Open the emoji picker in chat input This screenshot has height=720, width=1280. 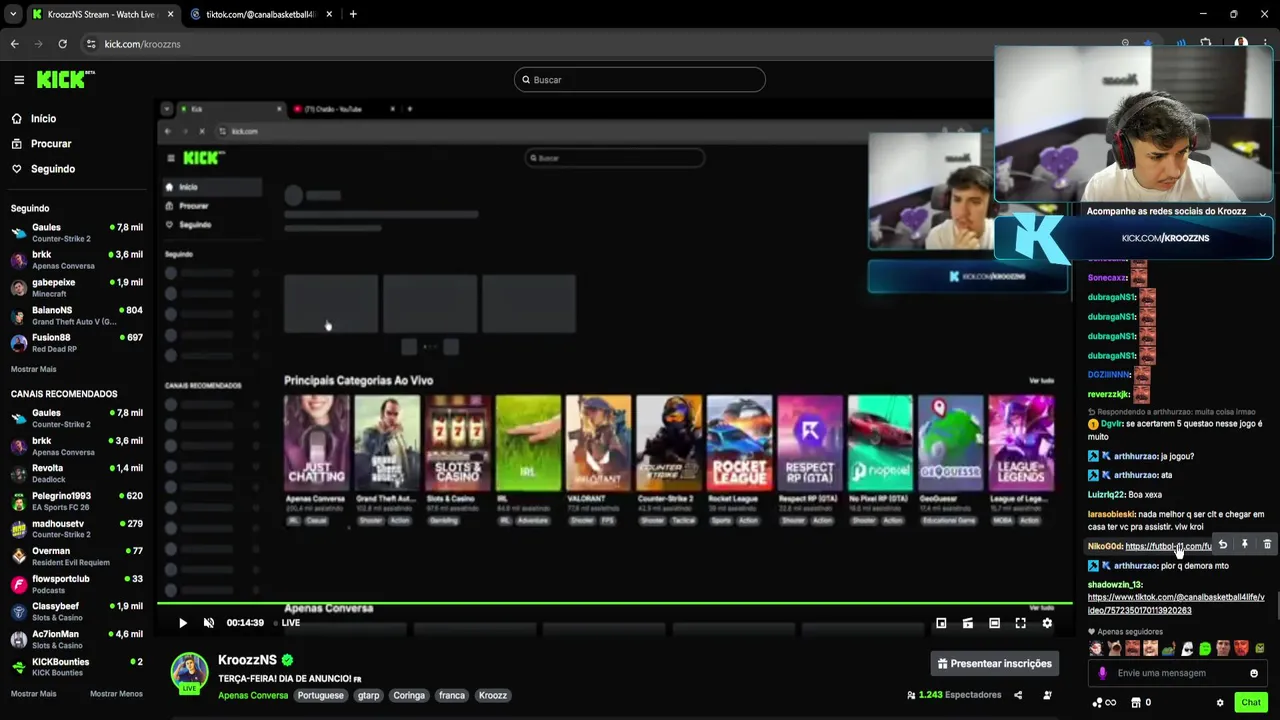click(1254, 673)
